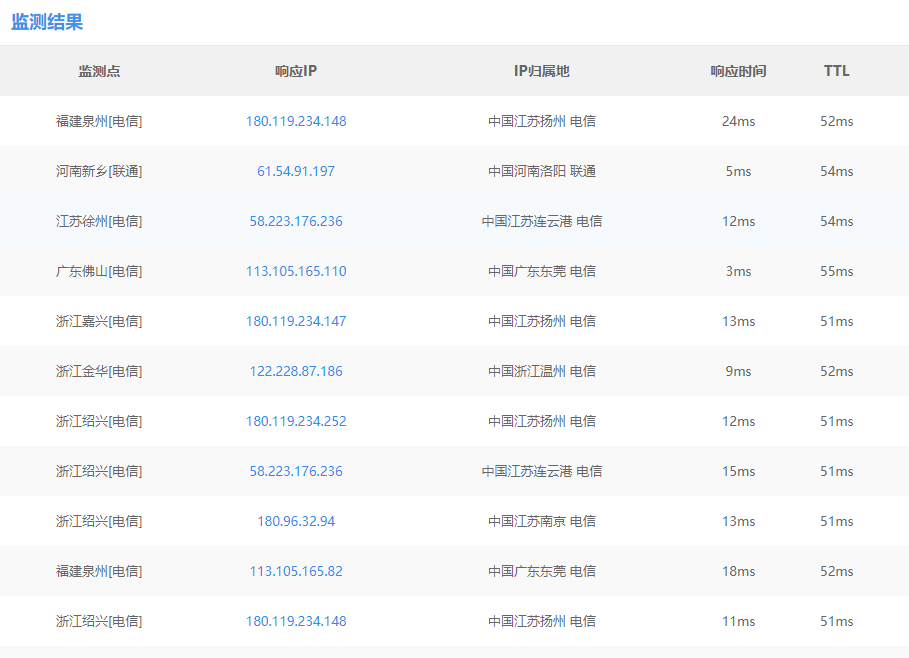Select the 122.228.87.186 IP link
Viewport: 909px width, 658px height.
pos(296,371)
